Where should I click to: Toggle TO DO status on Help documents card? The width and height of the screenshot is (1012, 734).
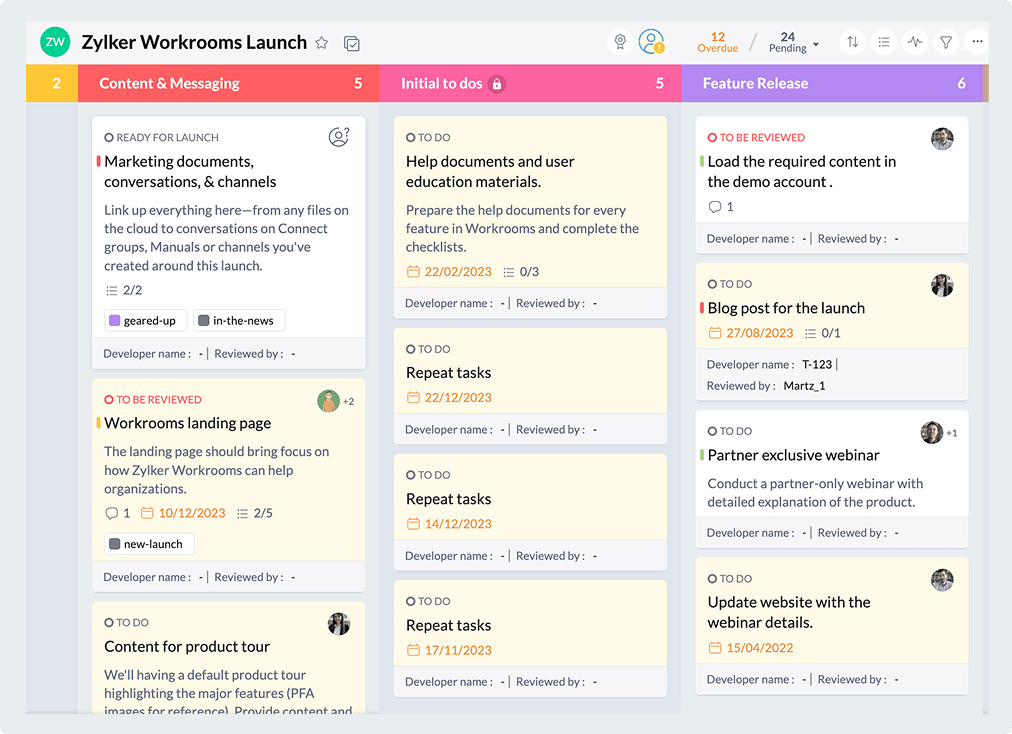coord(410,138)
